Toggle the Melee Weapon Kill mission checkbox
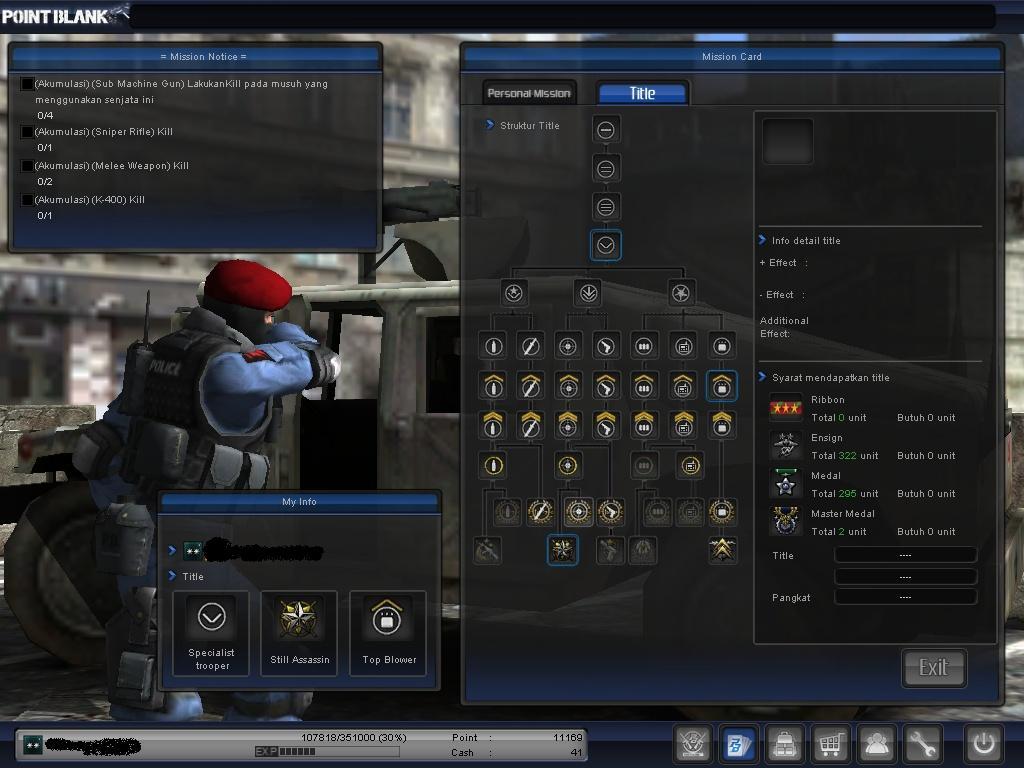The height and width of the screenshot is (768, 1024). coord(27,166)
